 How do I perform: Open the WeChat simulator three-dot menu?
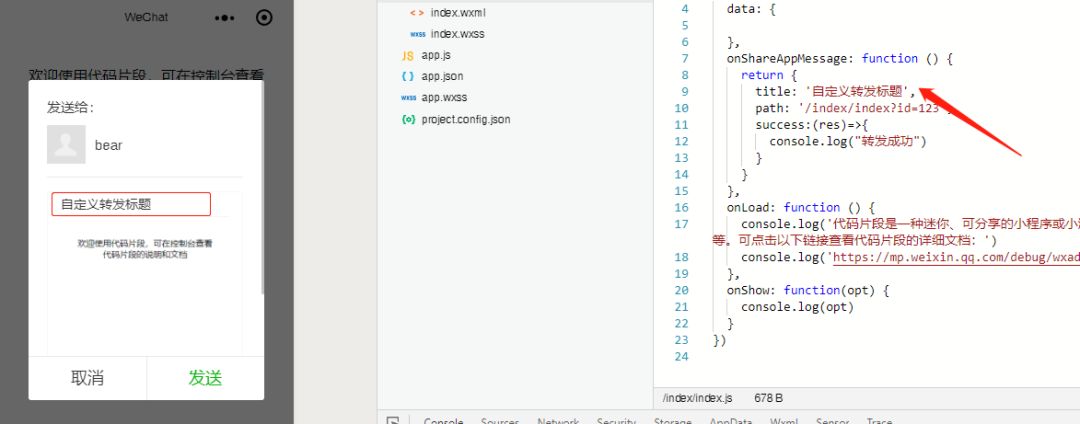(225, 18)
